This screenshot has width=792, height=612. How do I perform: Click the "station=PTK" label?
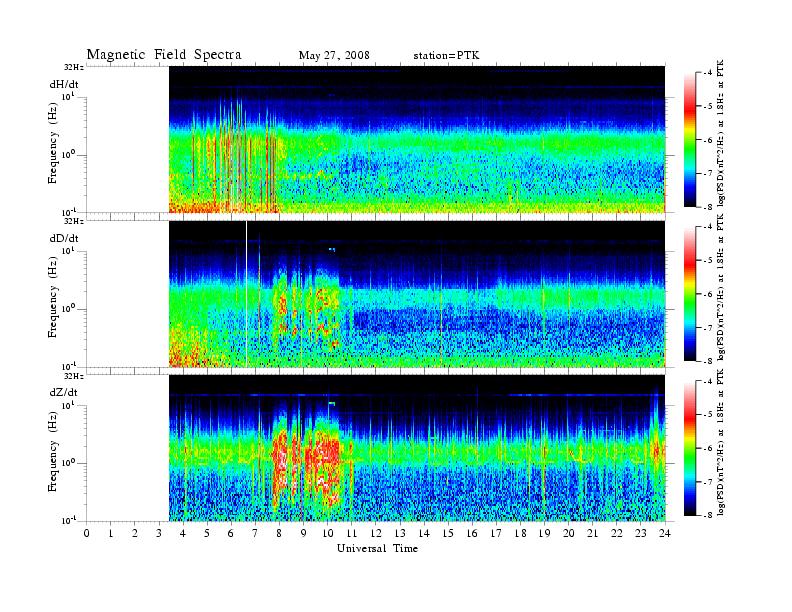coord(447,56)
